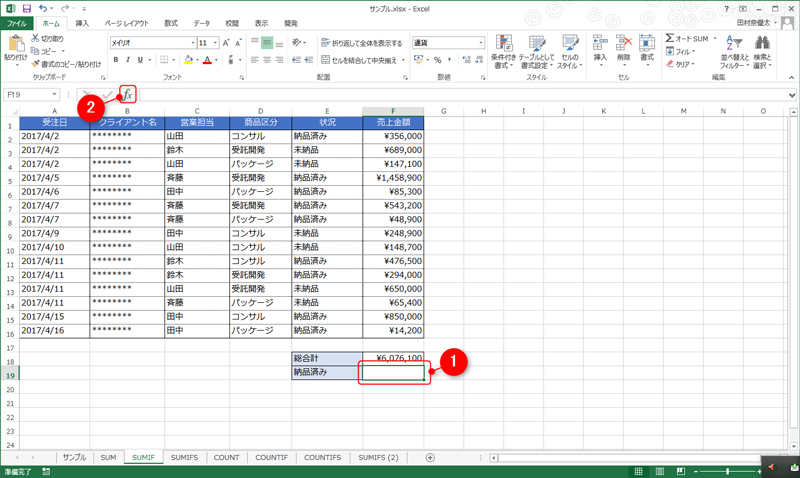Screen dimensions: 800x478
Task: Toggle Align left
Action: (x=255, y=60)
